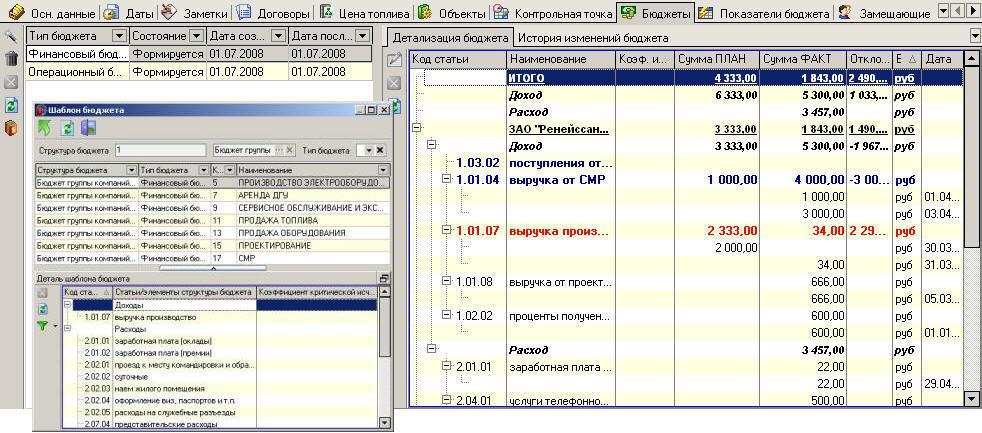Click the Даты tab clock icon
Viewport: 982px width, 433px height.
[x=111, y=13]
